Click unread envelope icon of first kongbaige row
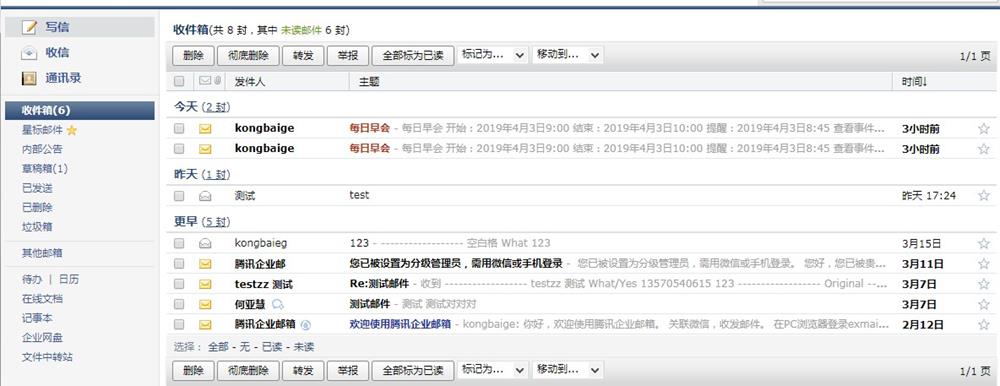Image resolution: width=1000 pixels, height=386 pixels. point(205,128)
